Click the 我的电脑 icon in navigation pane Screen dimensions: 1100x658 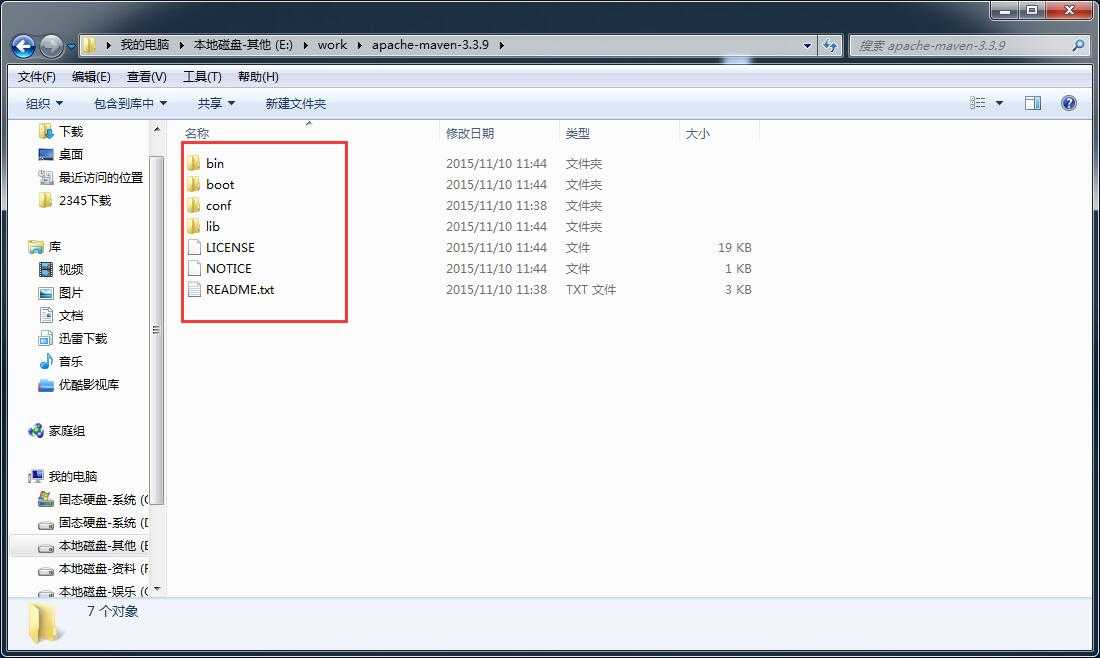pos(36,476)
